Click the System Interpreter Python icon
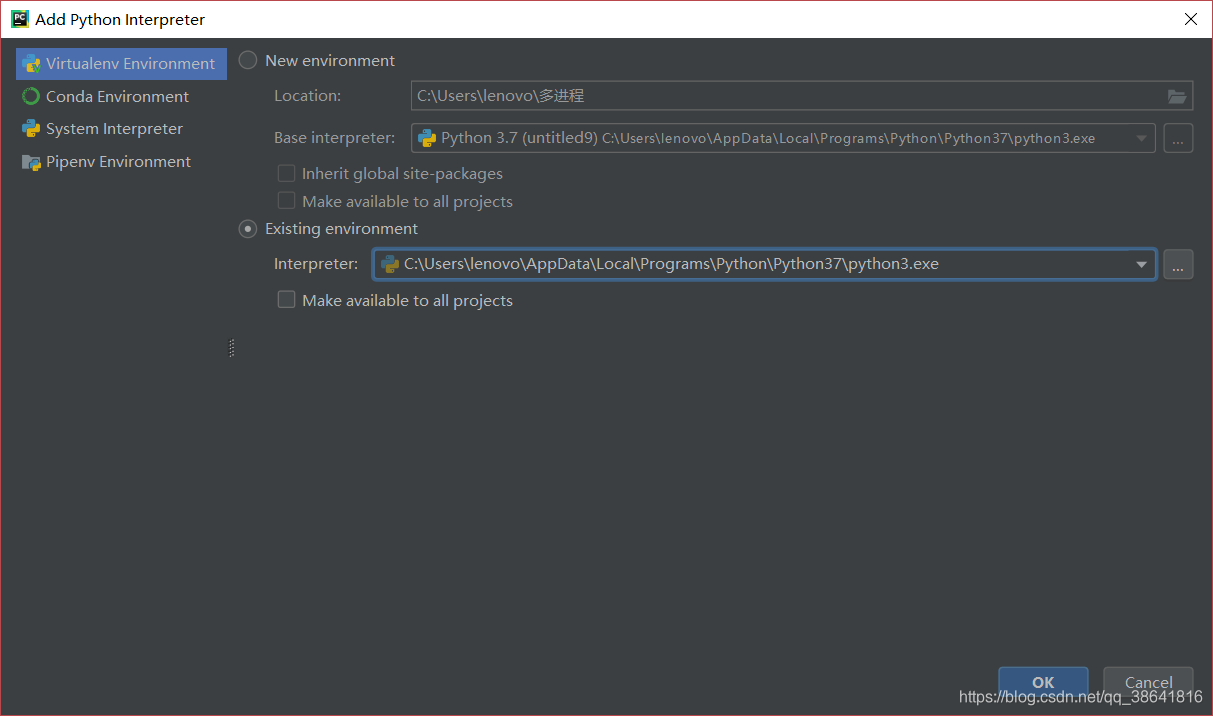The height and width of the screenshot is (716, 1213). point(31,129)
